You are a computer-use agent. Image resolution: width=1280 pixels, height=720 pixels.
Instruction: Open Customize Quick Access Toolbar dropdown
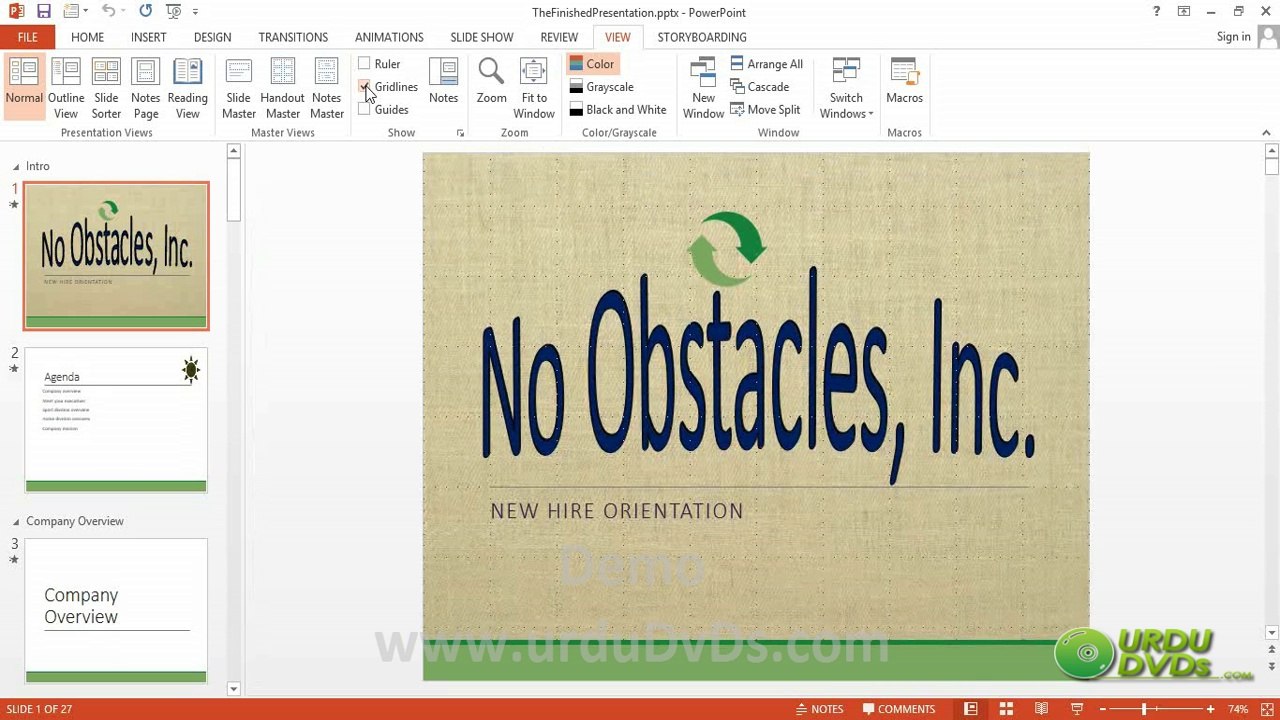coord(195,12)
